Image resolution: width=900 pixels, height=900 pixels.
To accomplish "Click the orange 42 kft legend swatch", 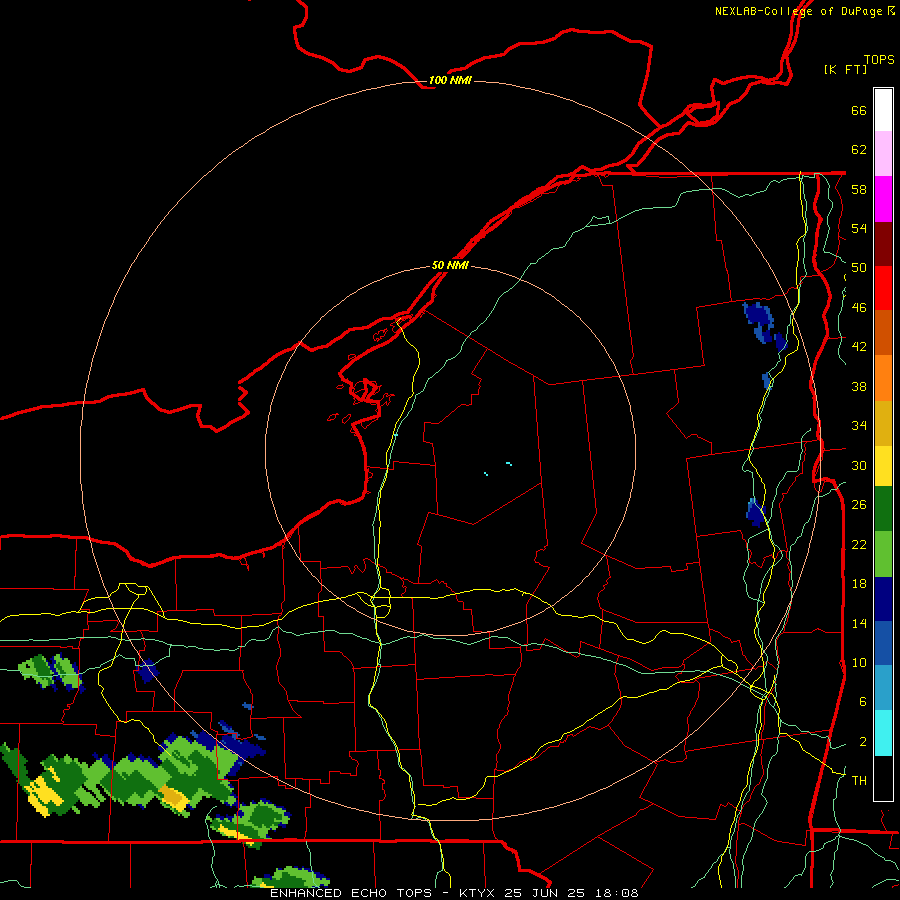I will click(x=883, y=377).
